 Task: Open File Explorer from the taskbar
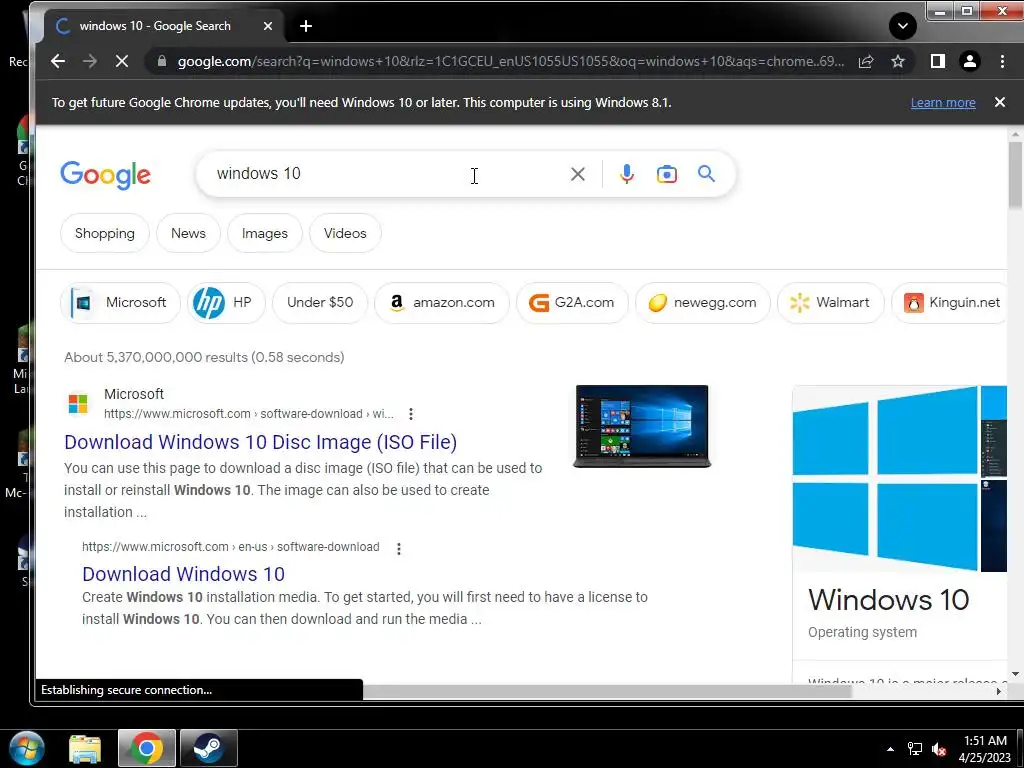pyautogui.click(x=85, y=748)
